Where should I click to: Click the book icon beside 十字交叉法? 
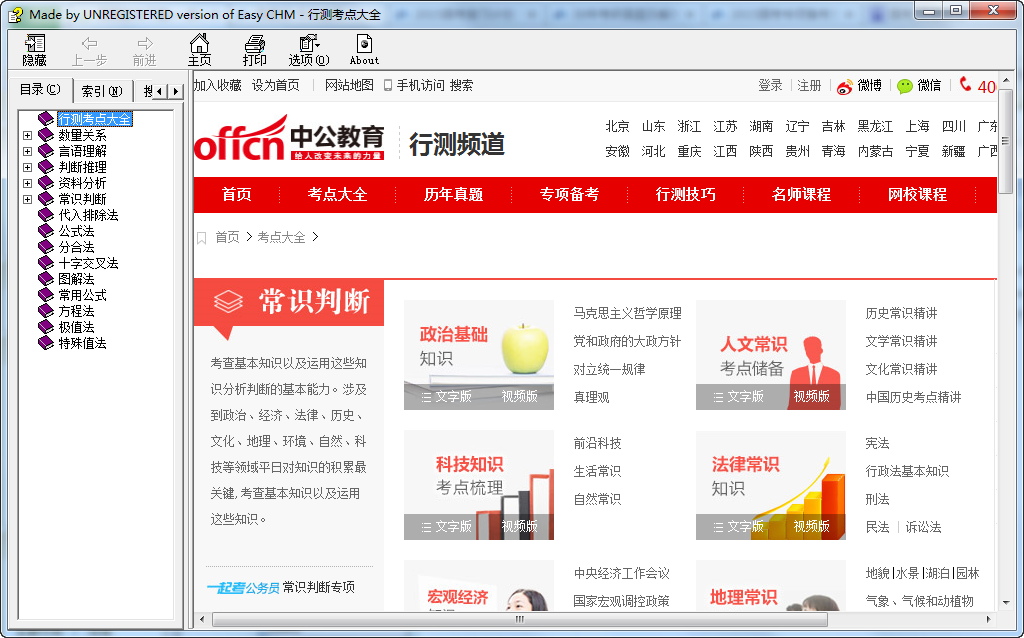point(46,263)
